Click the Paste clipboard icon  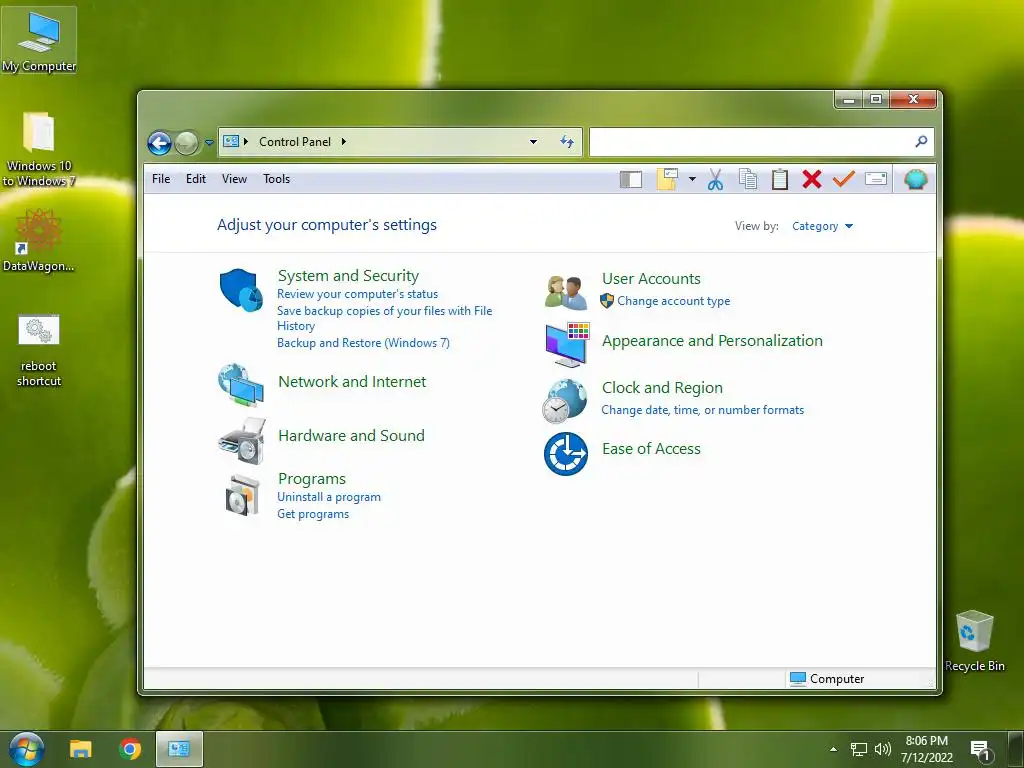coord(780,179)
